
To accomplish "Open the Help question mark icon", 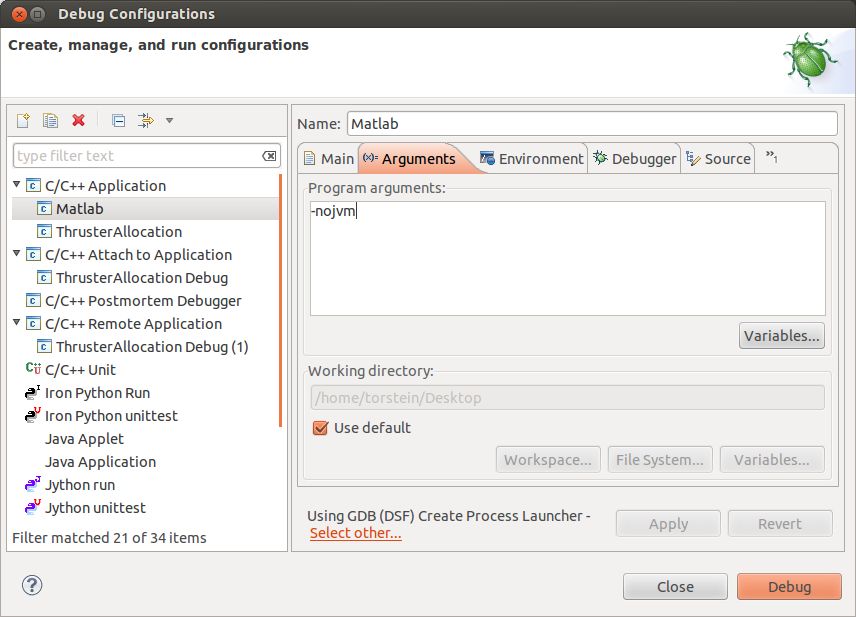I will [32, 585].
